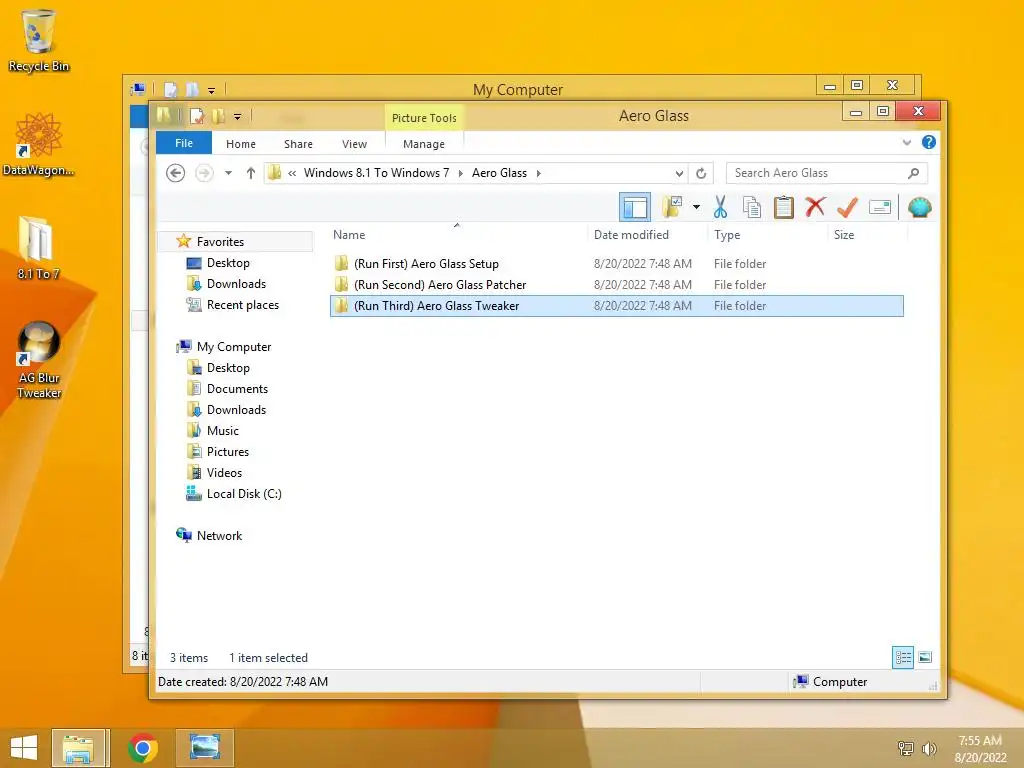Select AG Blur Tweaker desktop shortcut

pos(39,360)
